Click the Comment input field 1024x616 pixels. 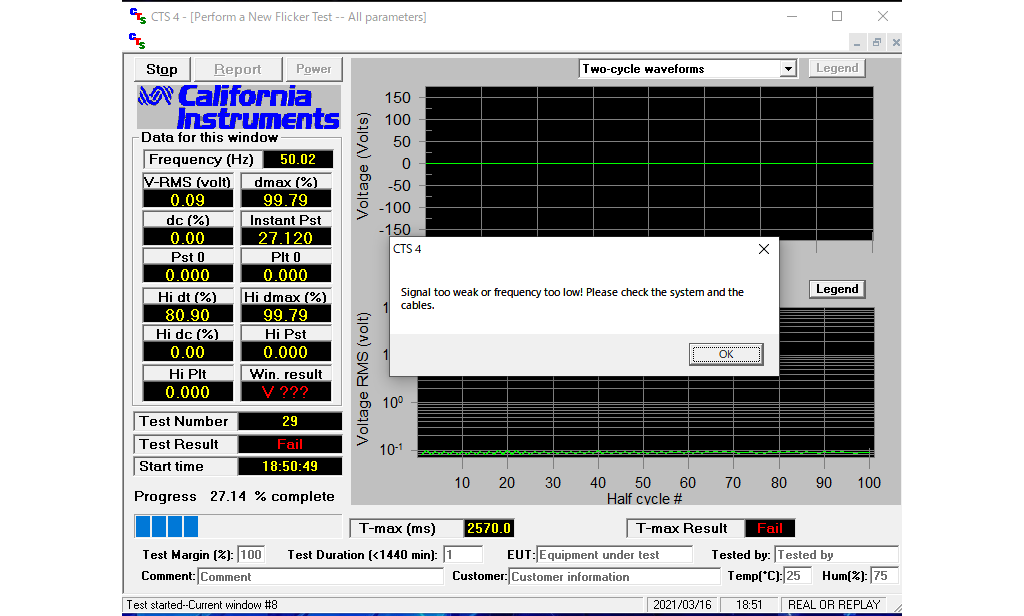[x=321, y=576]
